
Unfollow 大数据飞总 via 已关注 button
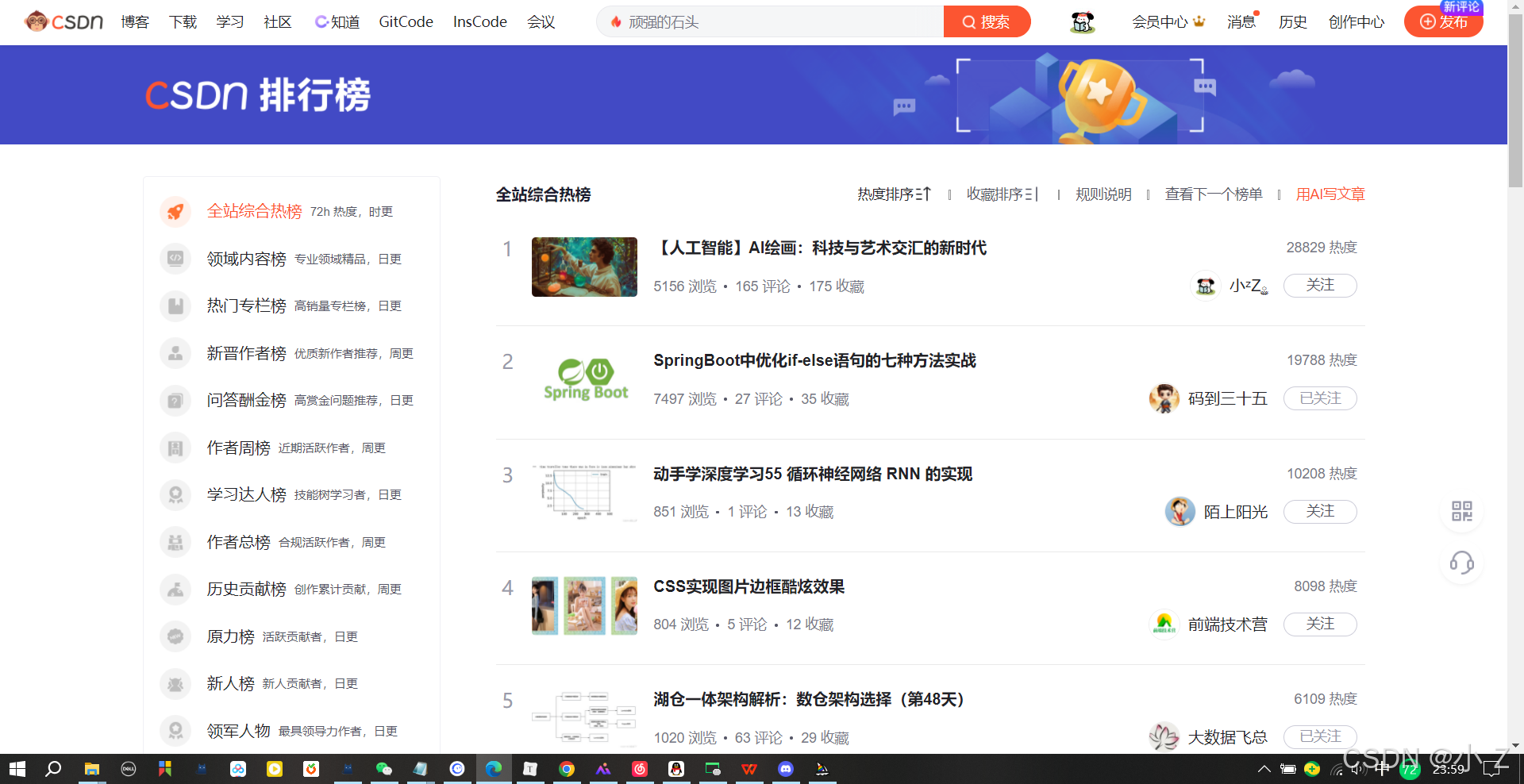(x=1320, y=737)
